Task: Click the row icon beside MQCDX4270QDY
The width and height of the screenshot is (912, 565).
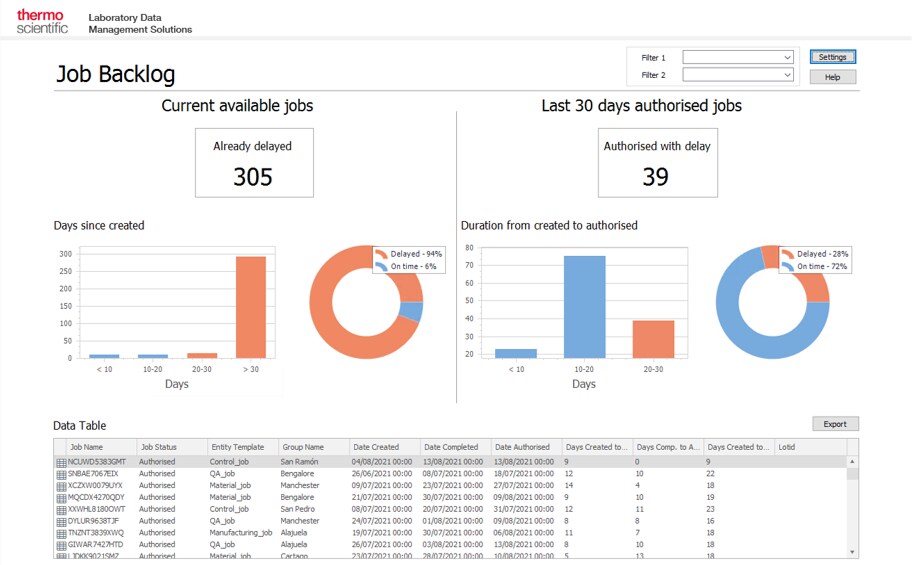Action: [61, 497]
